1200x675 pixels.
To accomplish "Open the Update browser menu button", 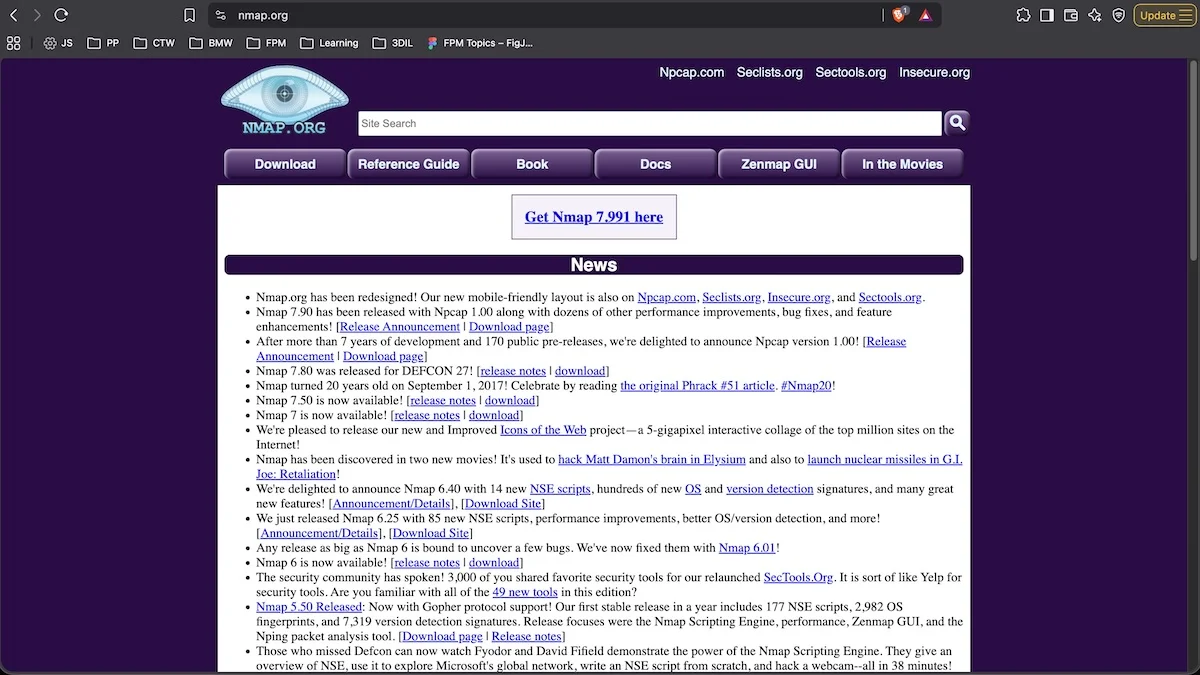I will (x=1164, y=15).
